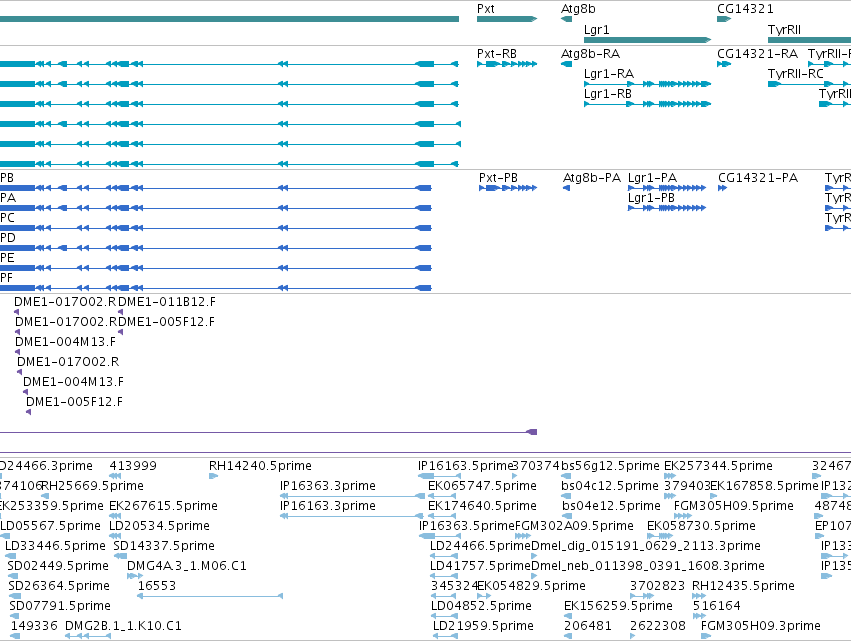The height and width of the screenshot is (641, 851).
Task: Select the Lgr1-PB protein label
Action: click(x=651, y=198)
